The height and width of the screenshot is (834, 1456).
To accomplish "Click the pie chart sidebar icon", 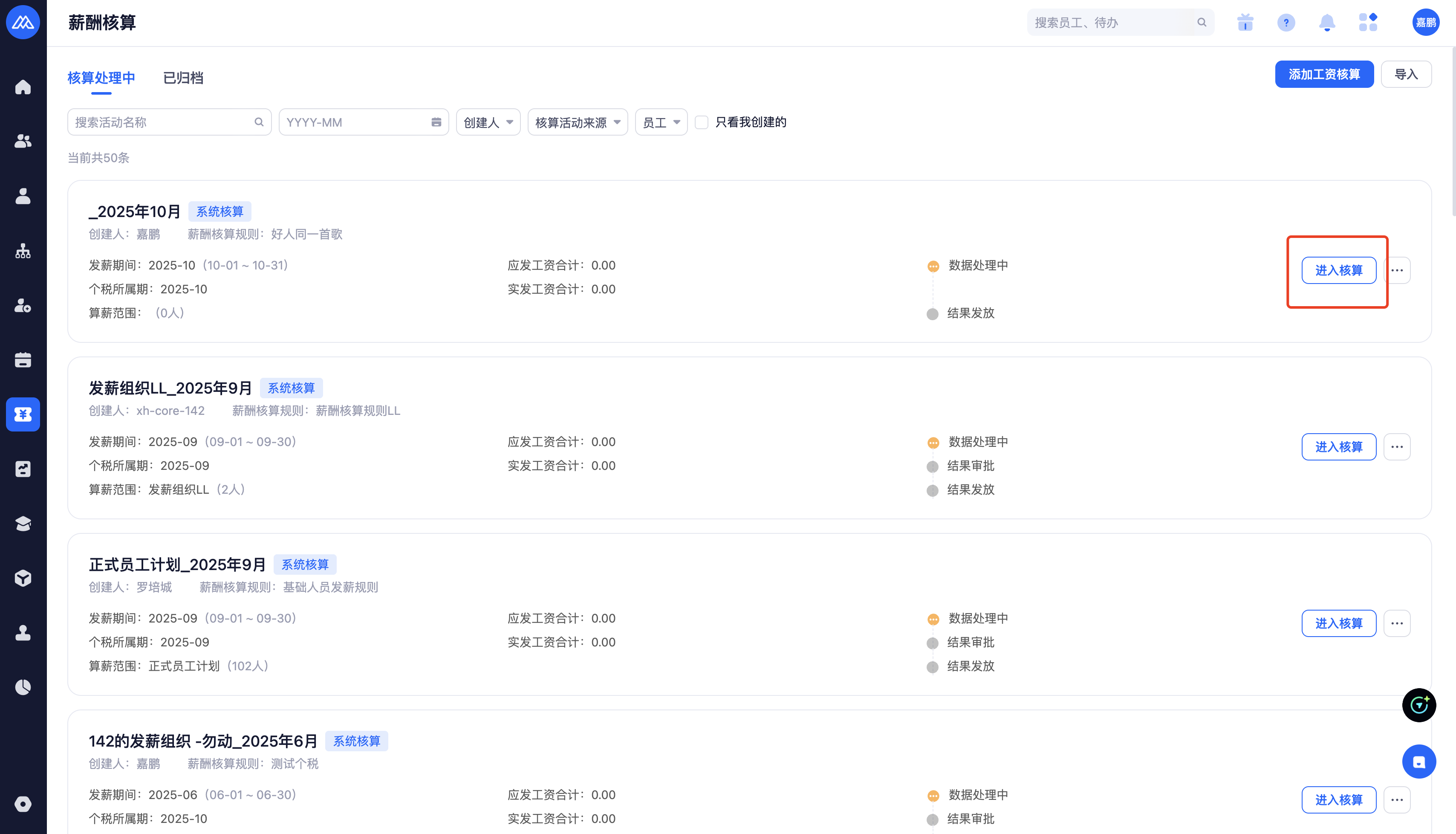I will [x=23, y=687].
